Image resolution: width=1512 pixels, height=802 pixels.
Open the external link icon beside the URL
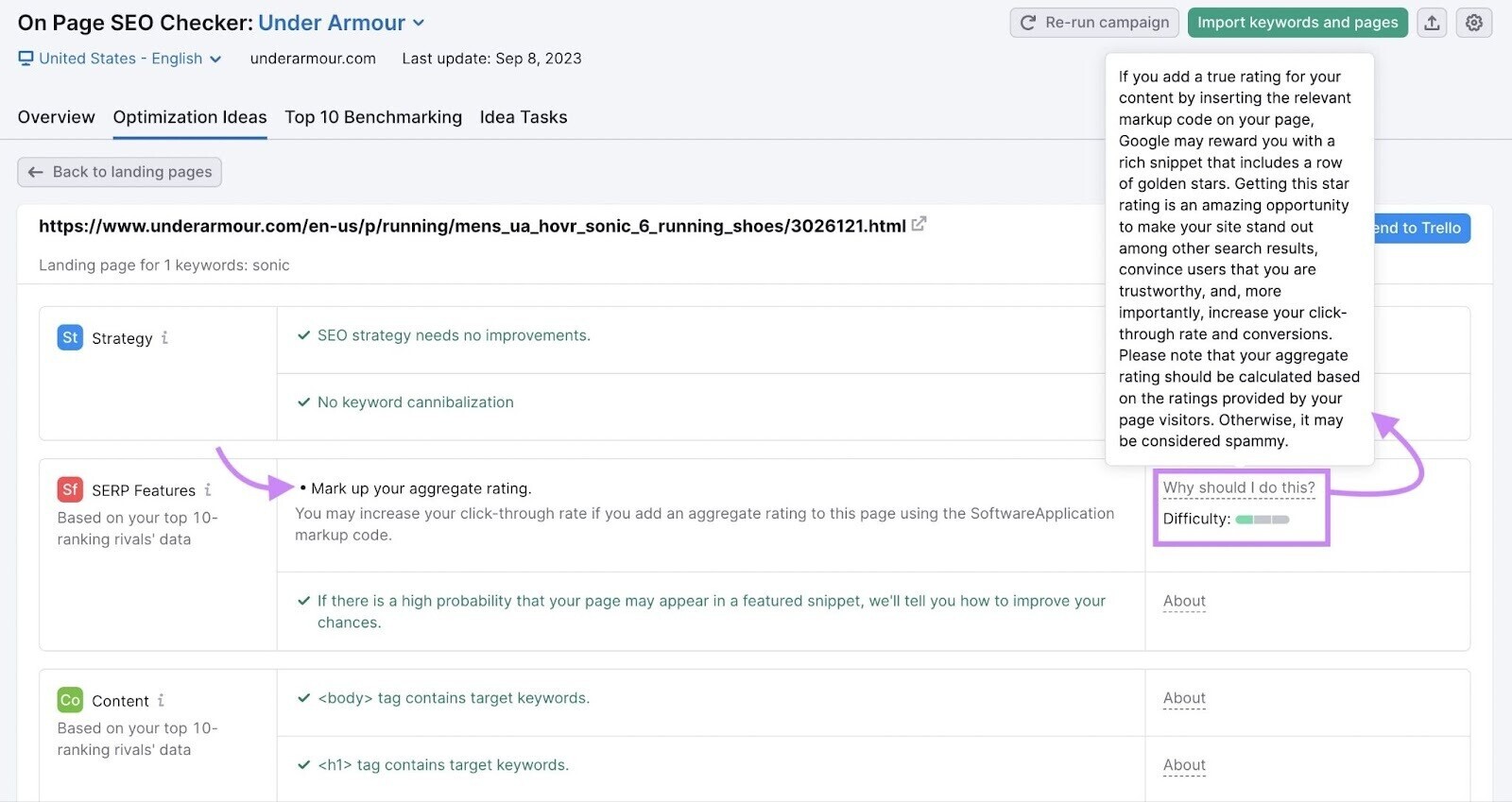[919, 225]
